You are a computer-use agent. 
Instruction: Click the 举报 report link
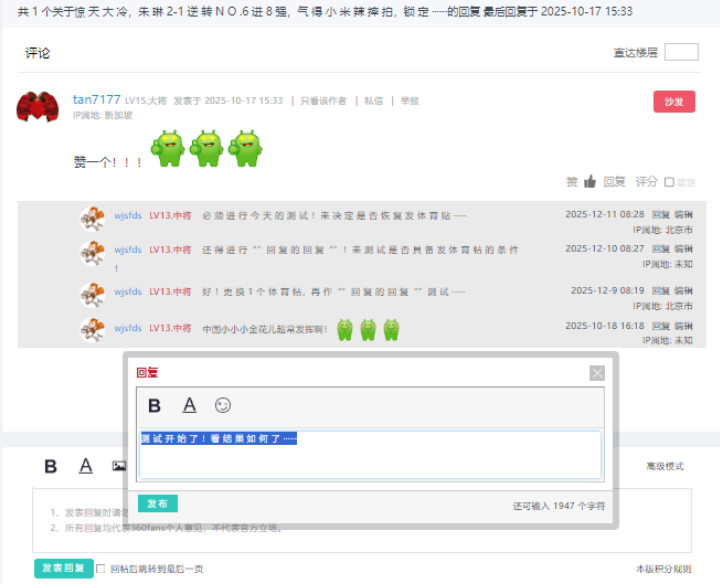[x=410, y=101]
